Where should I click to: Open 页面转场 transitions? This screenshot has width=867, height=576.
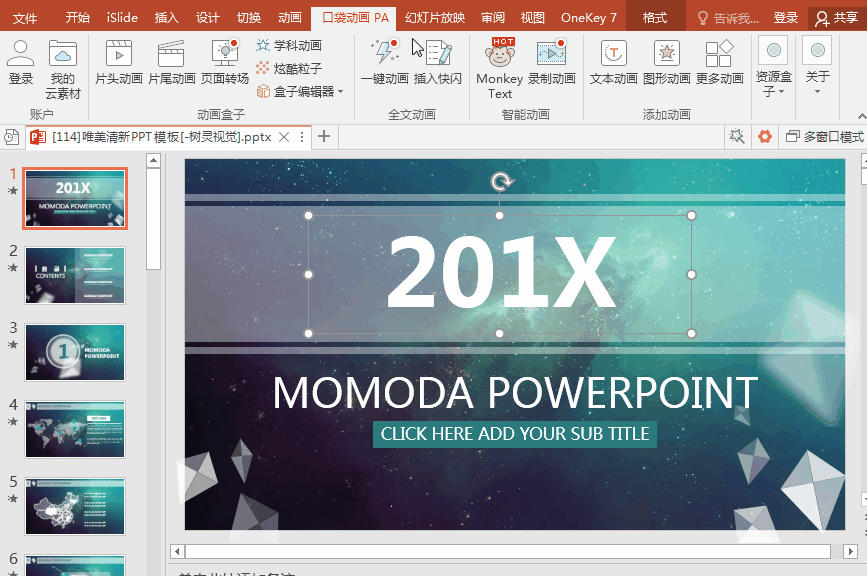pyautogui.click(x=224, y=62)
